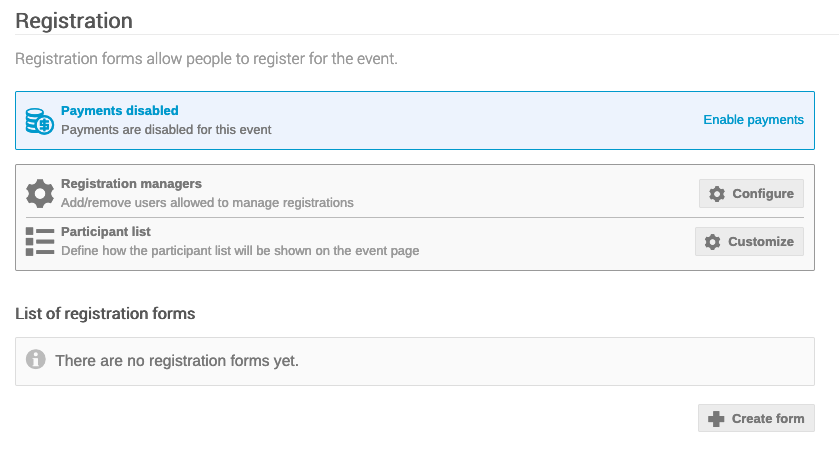Click the List of registration forms heading
Screen dimensions: 839x453
tap(105, 313)
